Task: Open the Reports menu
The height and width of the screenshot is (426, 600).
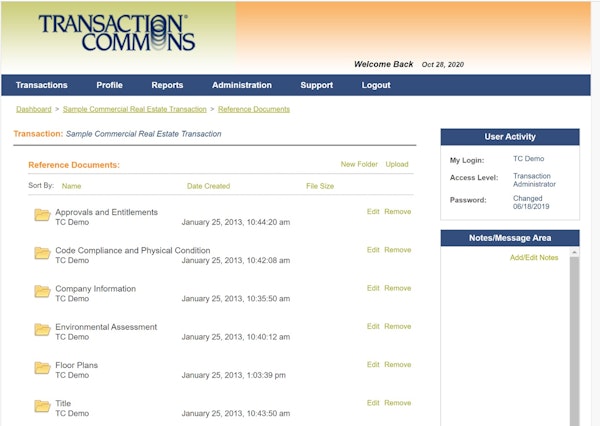Action: click(167, 85)
